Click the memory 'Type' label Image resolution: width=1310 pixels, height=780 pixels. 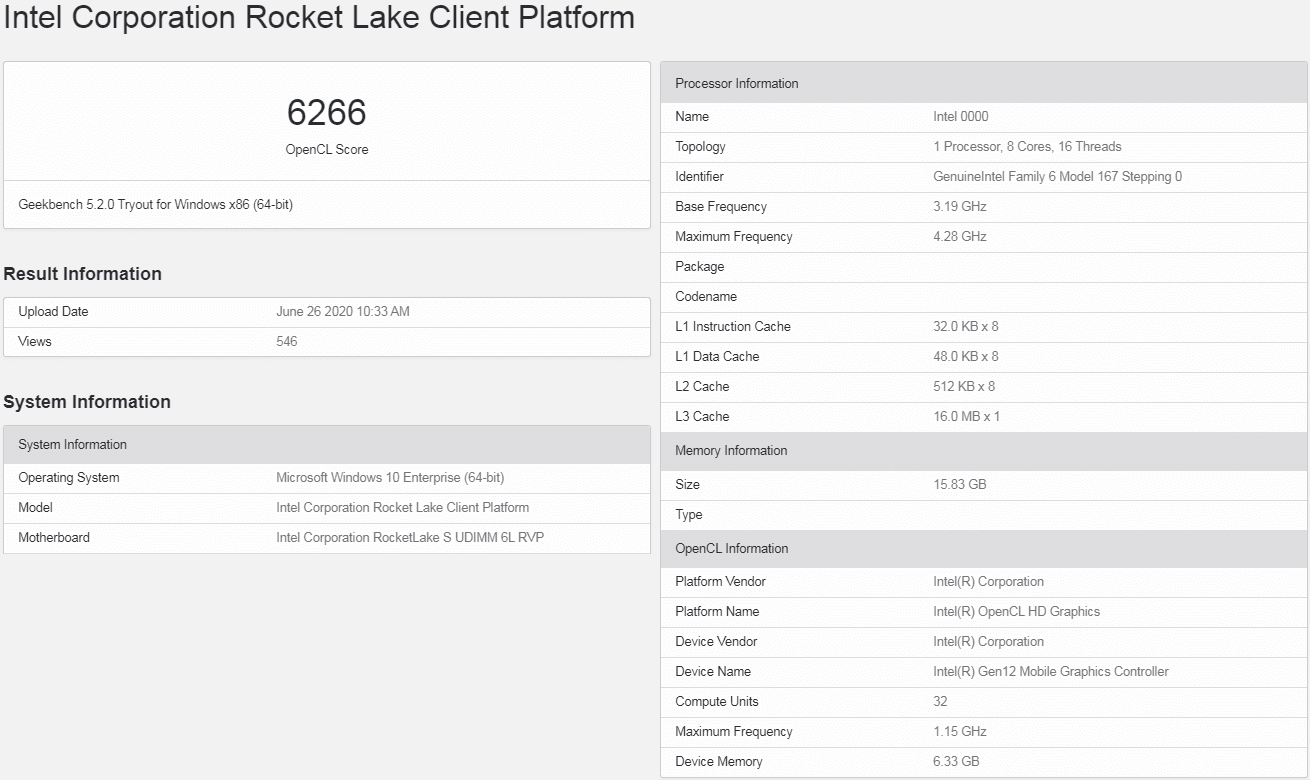click(689, 515)
